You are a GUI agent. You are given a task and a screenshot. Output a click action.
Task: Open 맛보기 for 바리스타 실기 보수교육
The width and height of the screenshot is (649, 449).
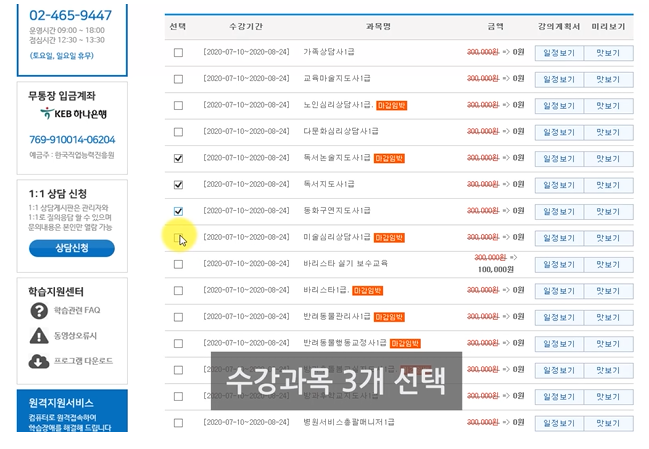608,265
